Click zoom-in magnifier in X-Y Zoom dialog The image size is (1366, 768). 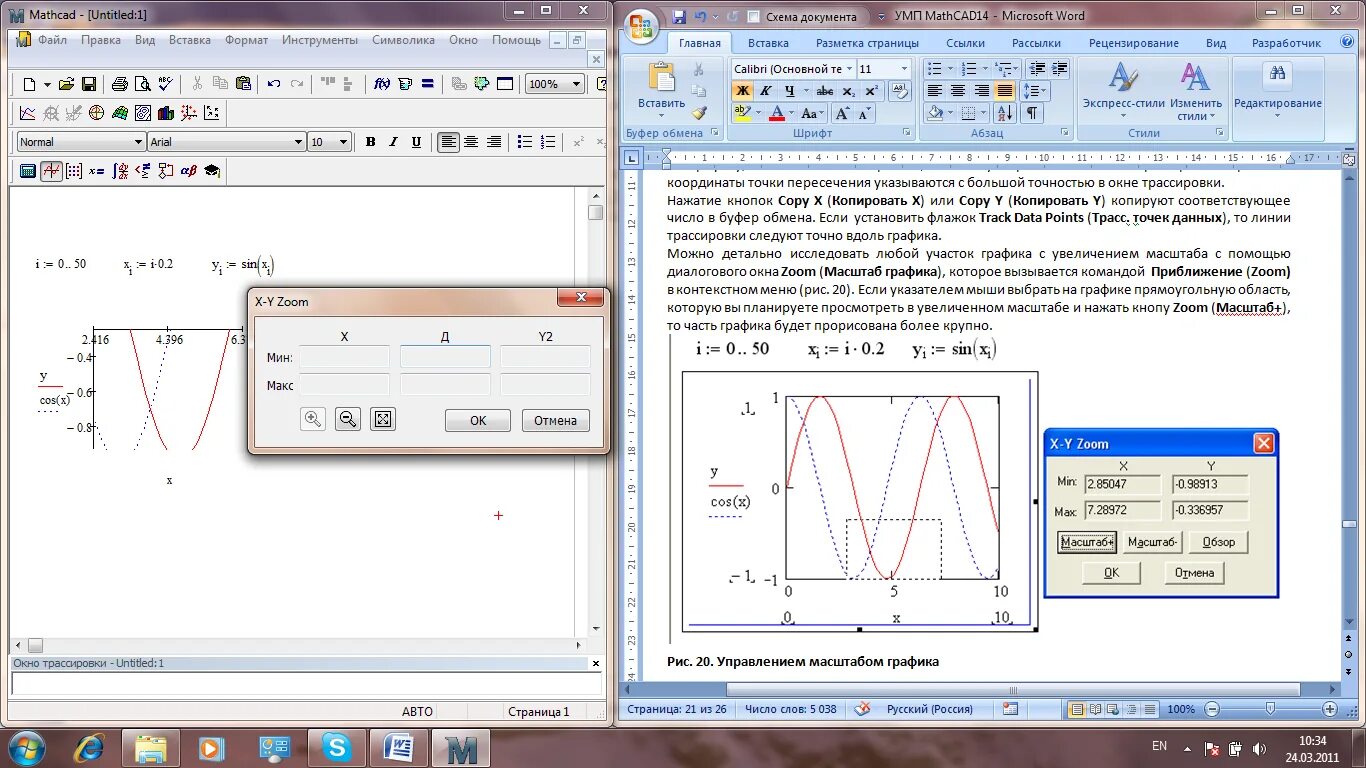click(x=313, y=420)
